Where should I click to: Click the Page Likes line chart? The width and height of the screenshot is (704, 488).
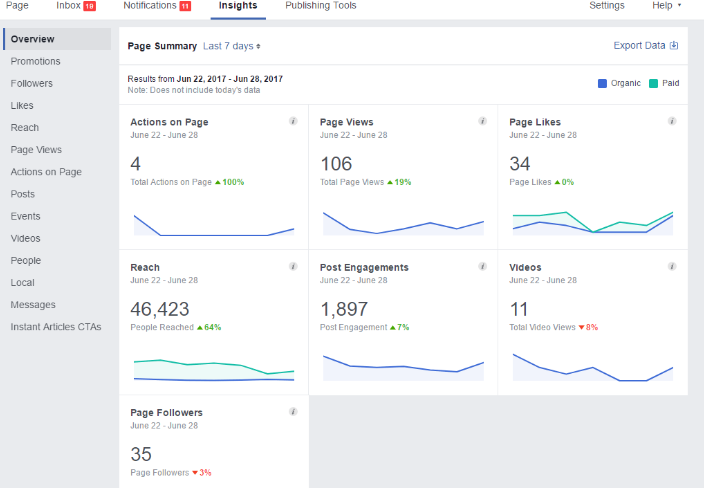[x=593, y=223]
